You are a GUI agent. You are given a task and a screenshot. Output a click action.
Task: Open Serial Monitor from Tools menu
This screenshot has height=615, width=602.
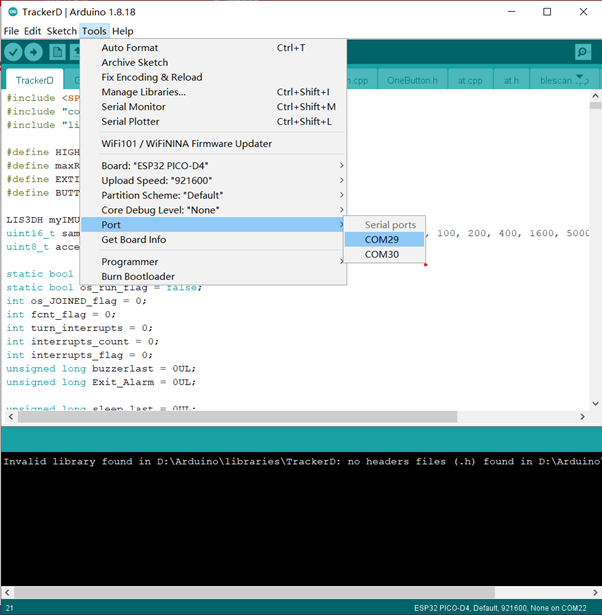(213, 107)
